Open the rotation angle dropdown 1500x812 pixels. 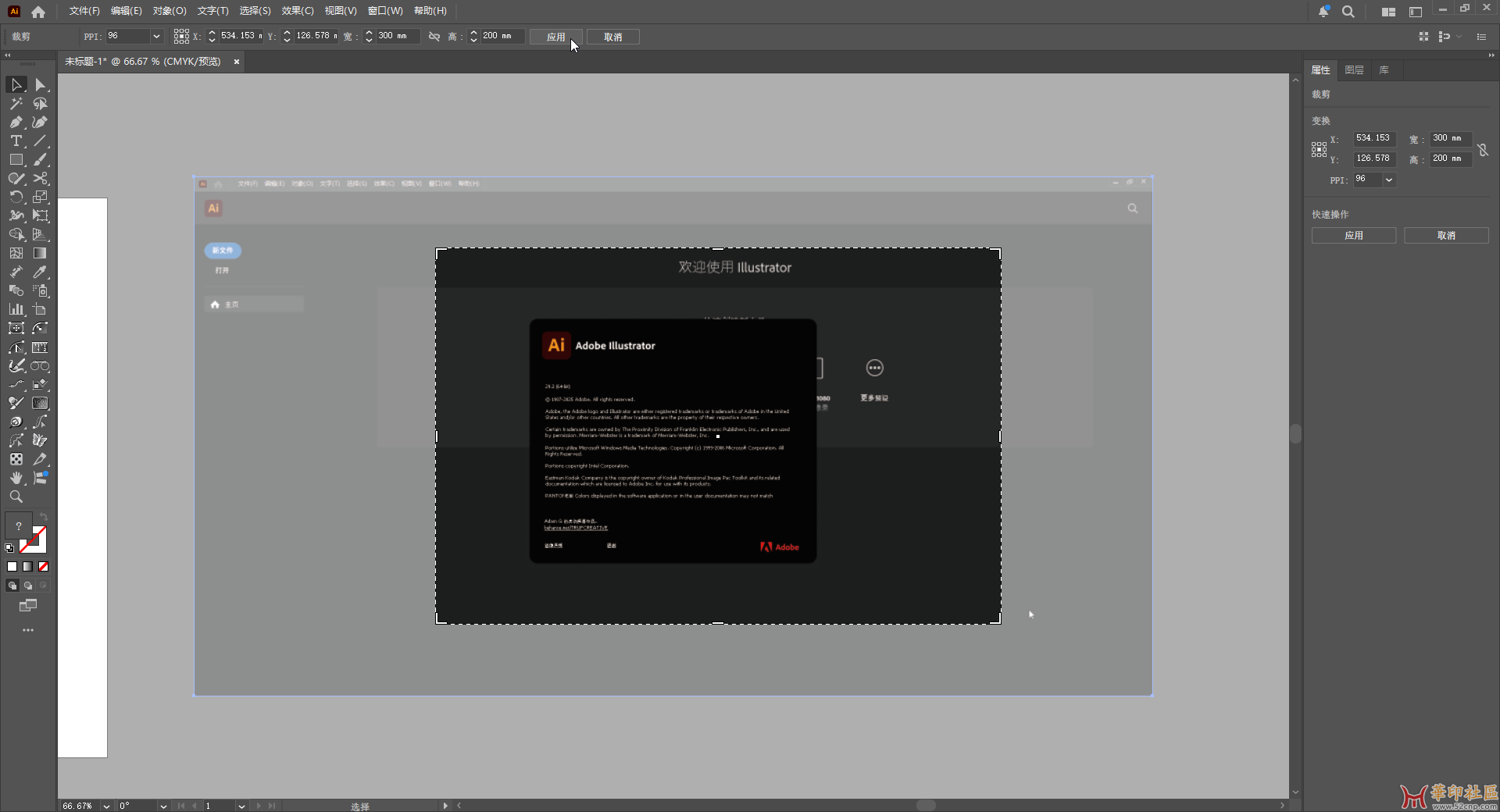163,806
